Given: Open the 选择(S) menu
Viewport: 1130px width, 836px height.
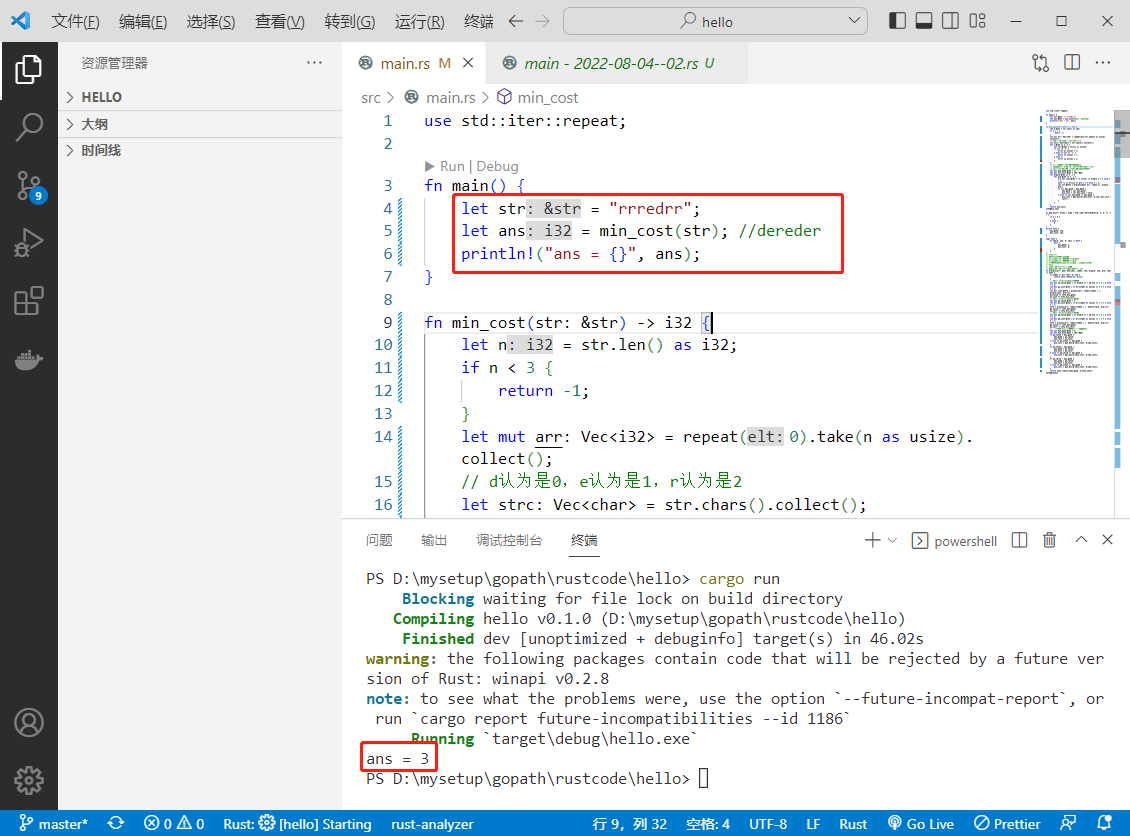Looking at the screenshot, I should (x=210, y=22).
